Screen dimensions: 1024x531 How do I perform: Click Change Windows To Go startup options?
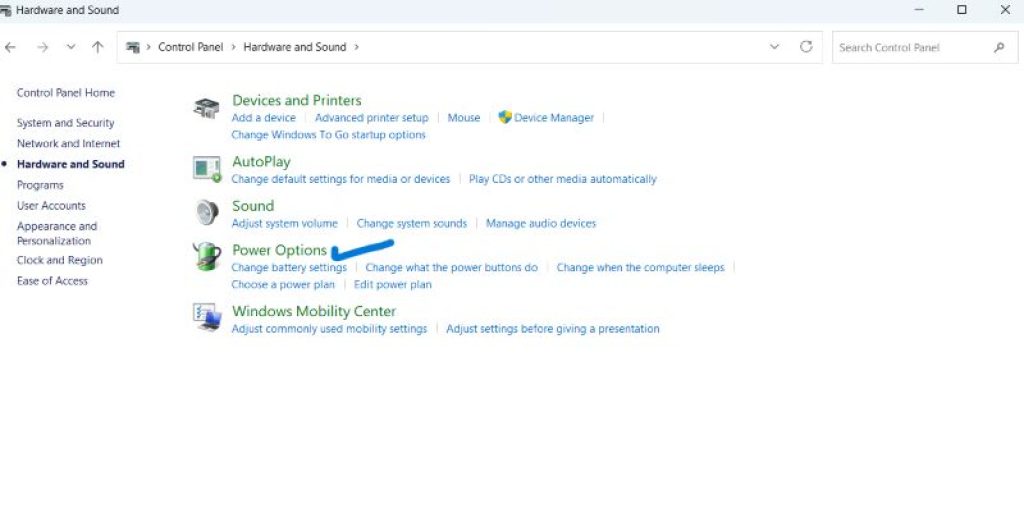click(x=328, y=135)
